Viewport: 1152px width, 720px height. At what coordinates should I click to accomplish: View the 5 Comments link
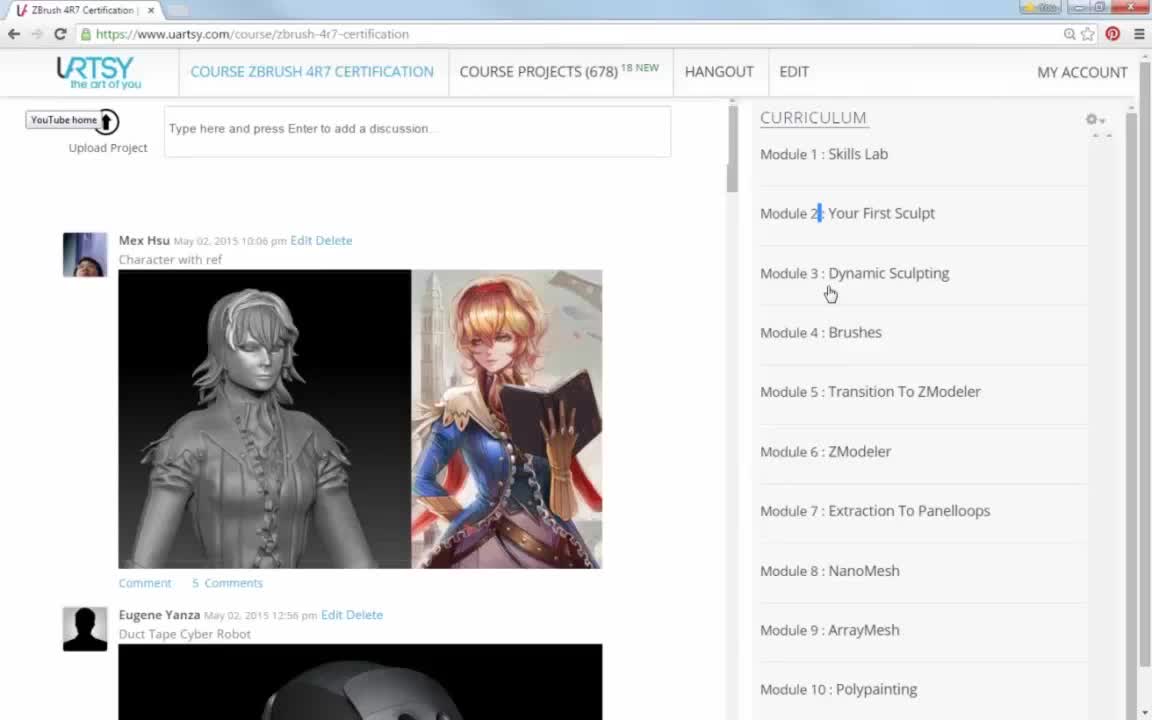[x=227, y=583]
